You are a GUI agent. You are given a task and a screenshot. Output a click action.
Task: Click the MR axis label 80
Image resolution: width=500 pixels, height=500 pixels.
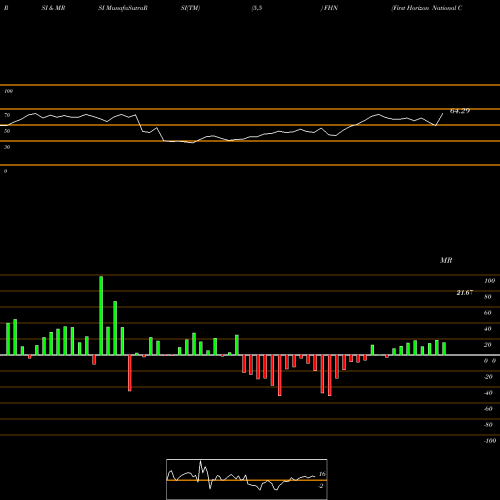[488, 297]
